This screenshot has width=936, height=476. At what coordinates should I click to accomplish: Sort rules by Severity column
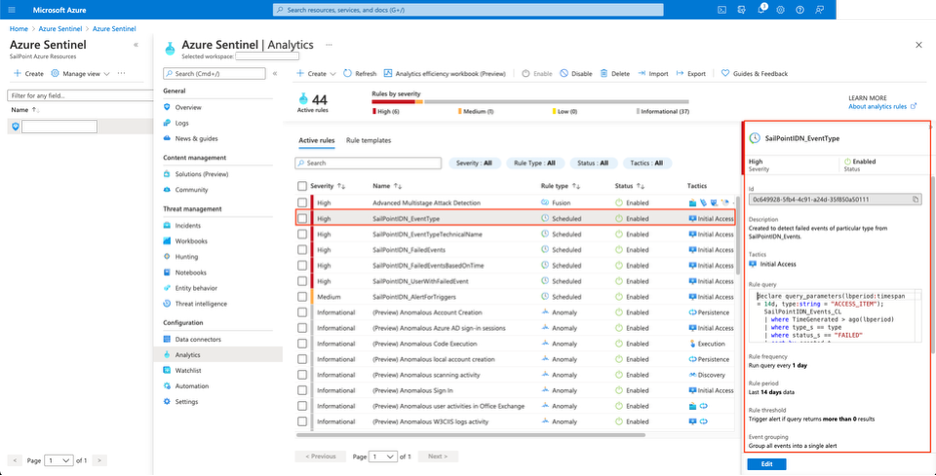[x=328, y=186]
